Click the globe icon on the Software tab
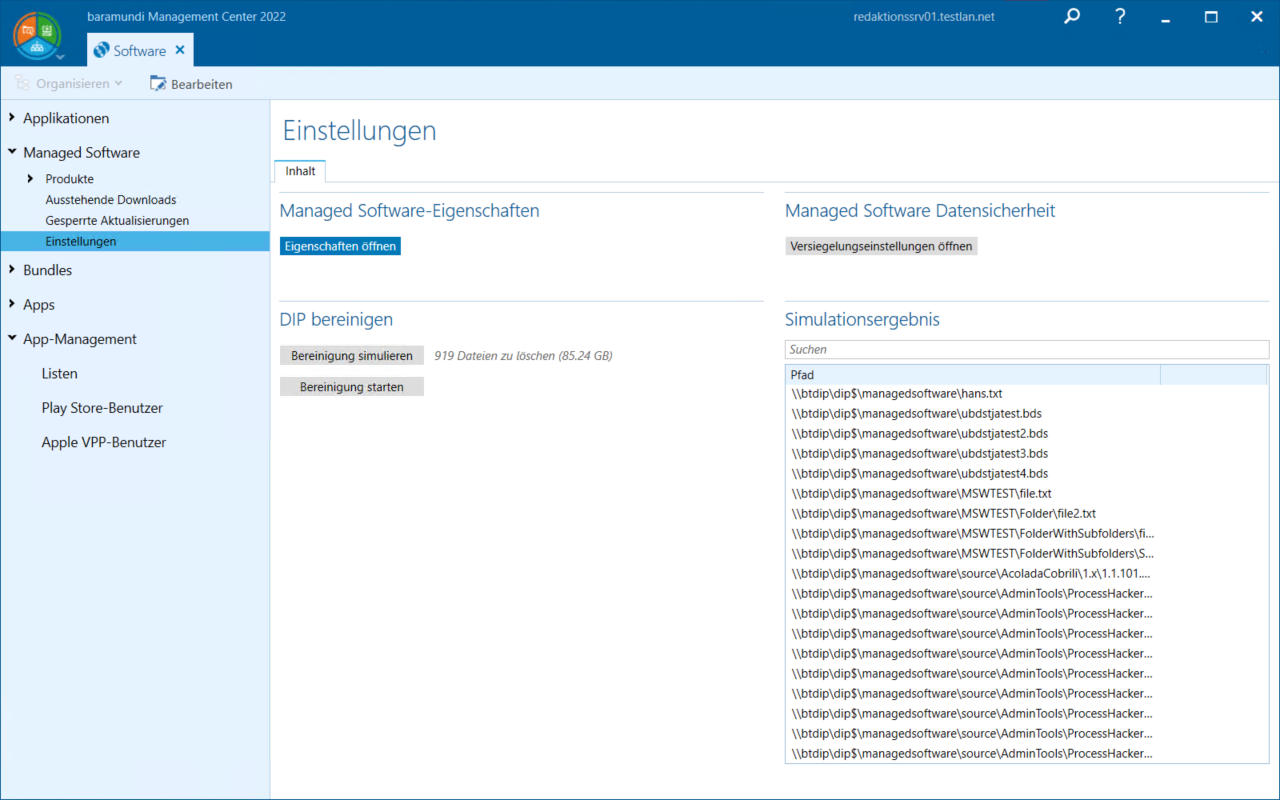This screenshot has width=1280, height=800. click(101, 51)
